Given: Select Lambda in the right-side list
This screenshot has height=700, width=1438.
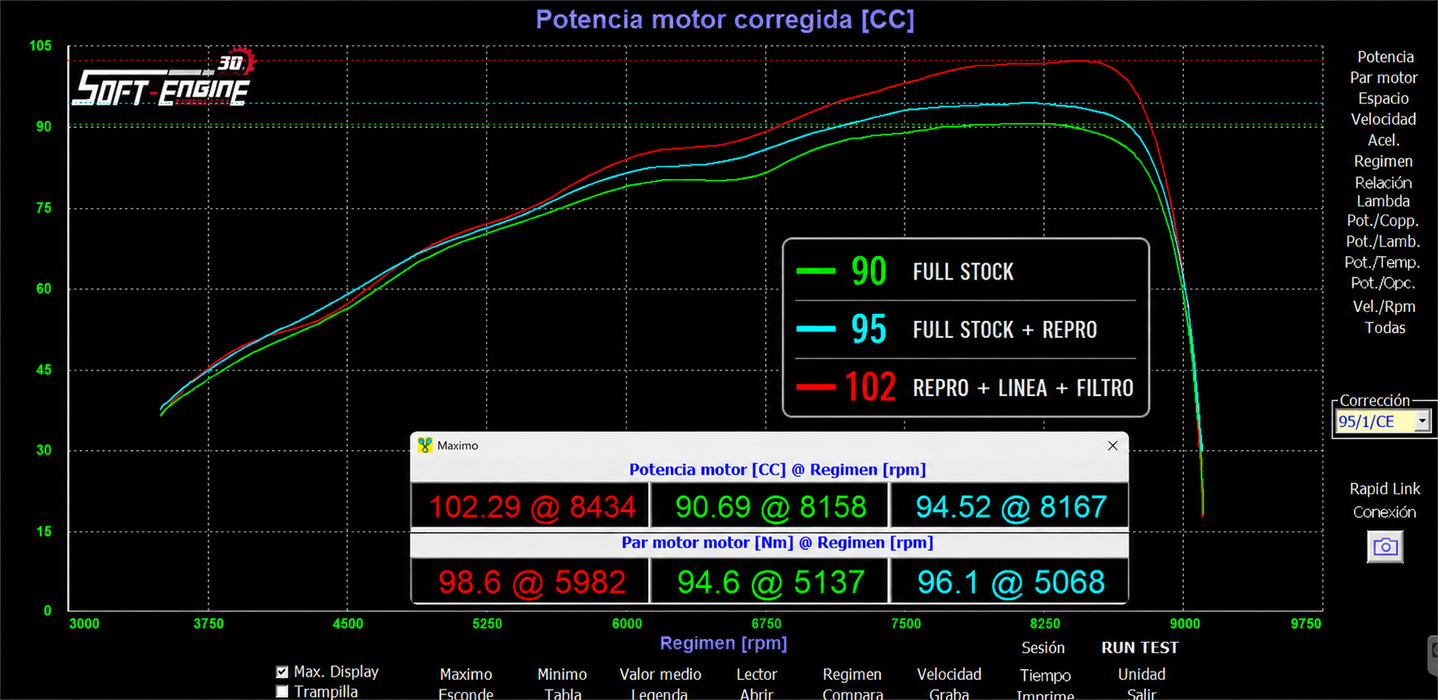Looking at the screenshot, I should click(x=1384, y=201).
